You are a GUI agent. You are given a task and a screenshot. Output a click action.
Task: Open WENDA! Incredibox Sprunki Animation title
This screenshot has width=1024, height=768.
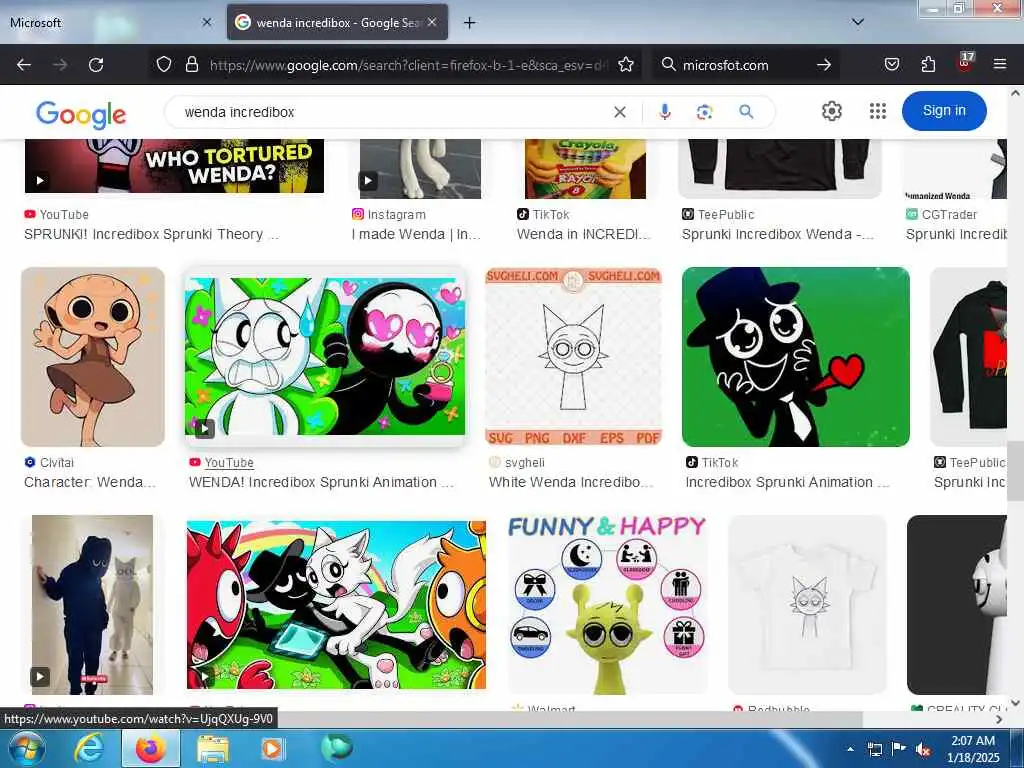tap(321, 483)
